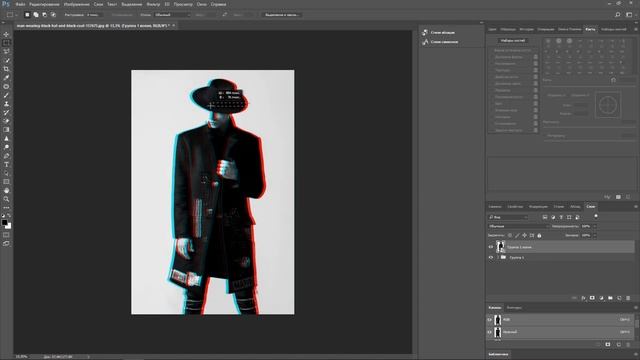This screenshot has width=640, height=360.
Task: Click New Adjustment Layer icon
Action: (601, 298)
